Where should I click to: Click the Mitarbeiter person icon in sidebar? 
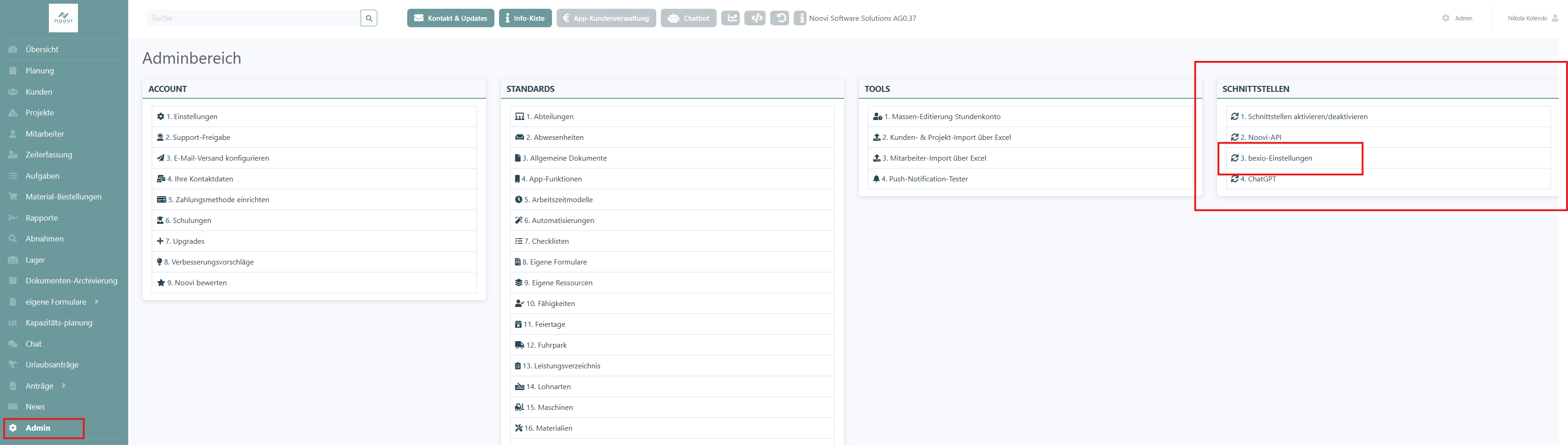(13, 134)
